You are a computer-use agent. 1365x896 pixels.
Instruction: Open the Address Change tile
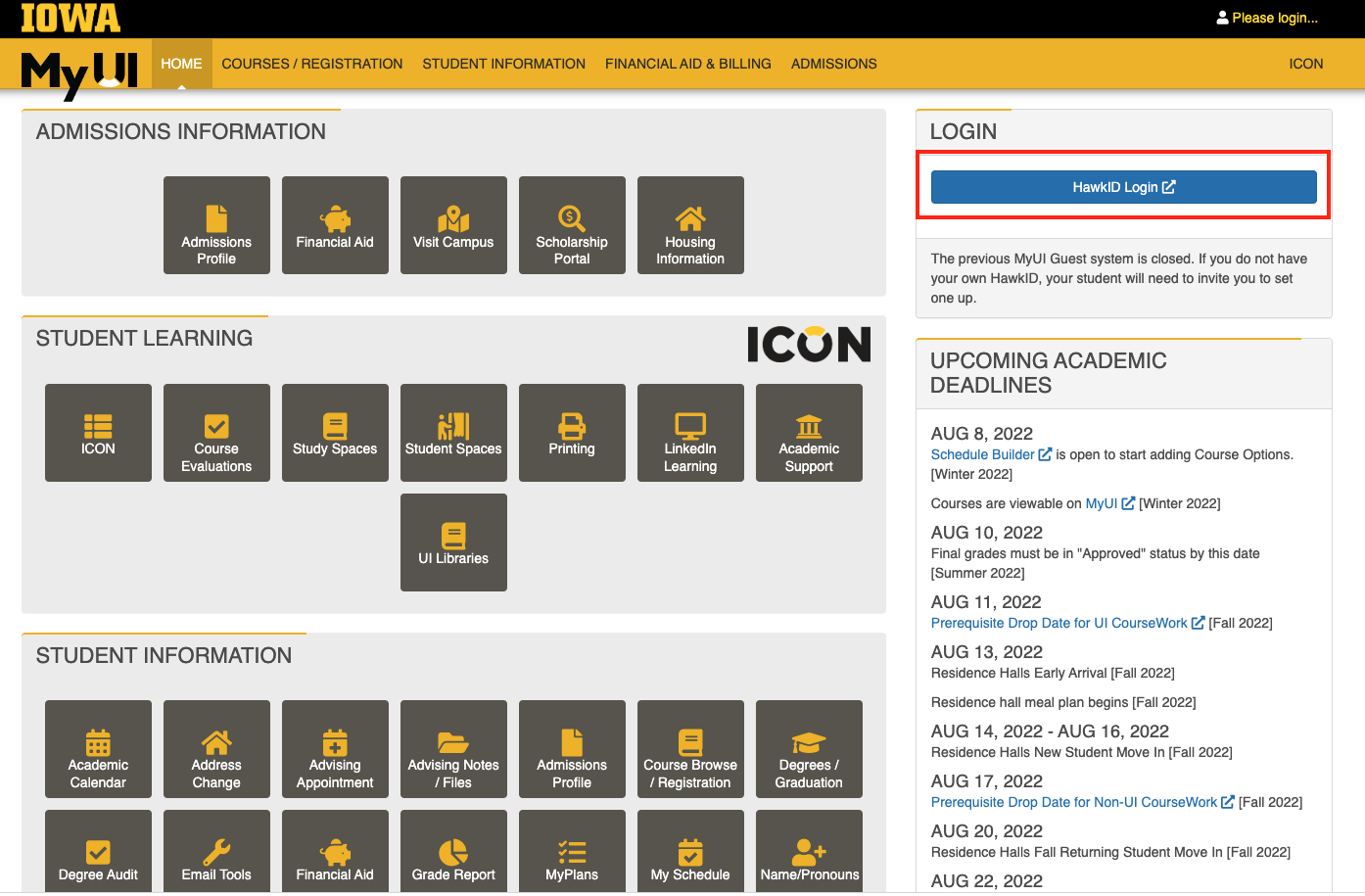pyautogui.click(x=216, y=749)
